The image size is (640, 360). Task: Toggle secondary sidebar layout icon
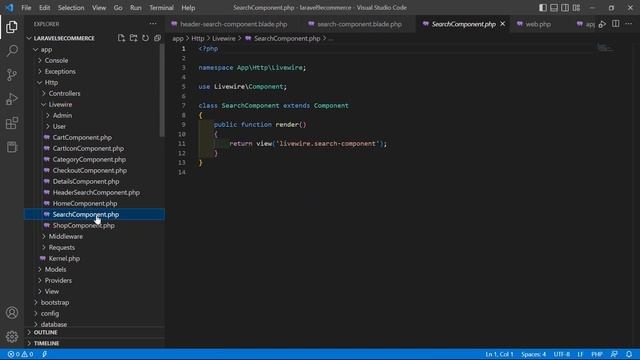click(565, 8)
